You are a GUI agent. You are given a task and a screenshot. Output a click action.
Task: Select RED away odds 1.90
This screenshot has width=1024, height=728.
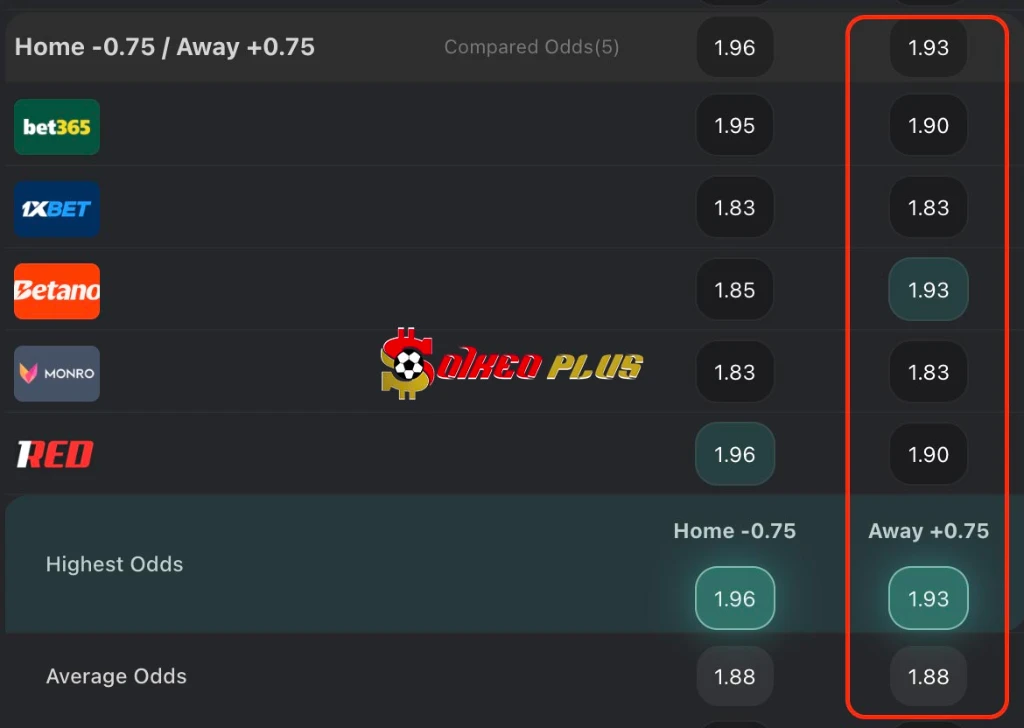pos(928,454)
